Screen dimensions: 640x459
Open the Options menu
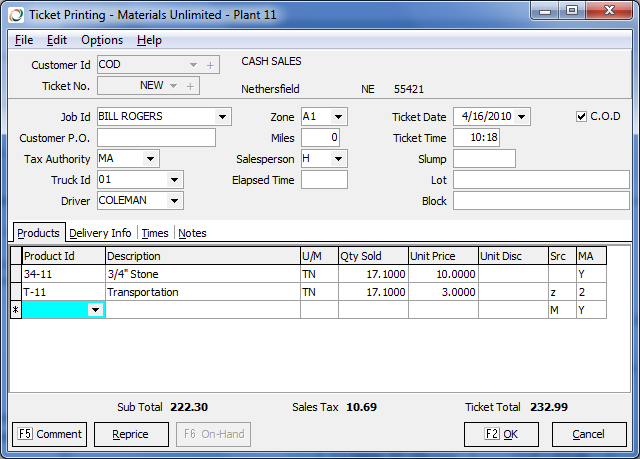[x=102, y=40]
